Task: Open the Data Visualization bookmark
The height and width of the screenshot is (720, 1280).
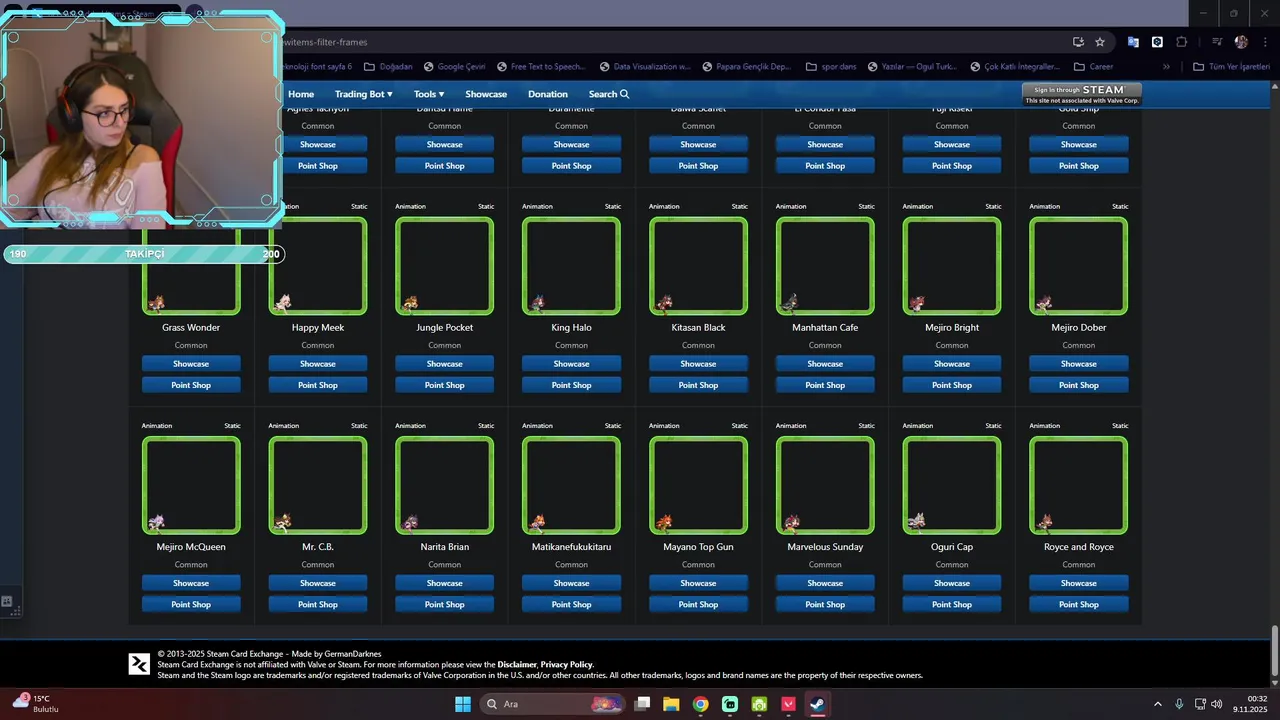Action: tap(645, 67)
